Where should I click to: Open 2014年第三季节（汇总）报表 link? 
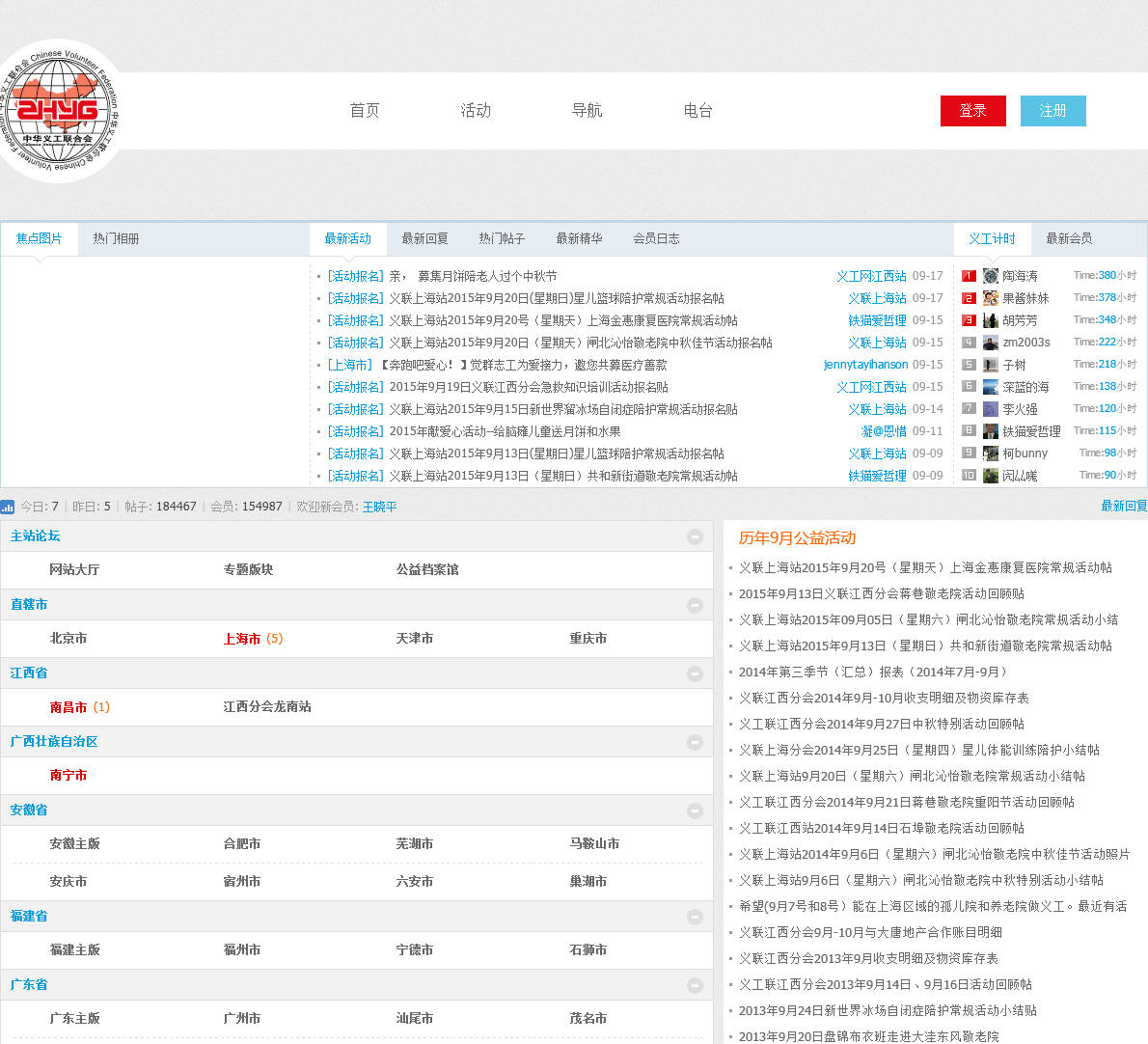873,673
